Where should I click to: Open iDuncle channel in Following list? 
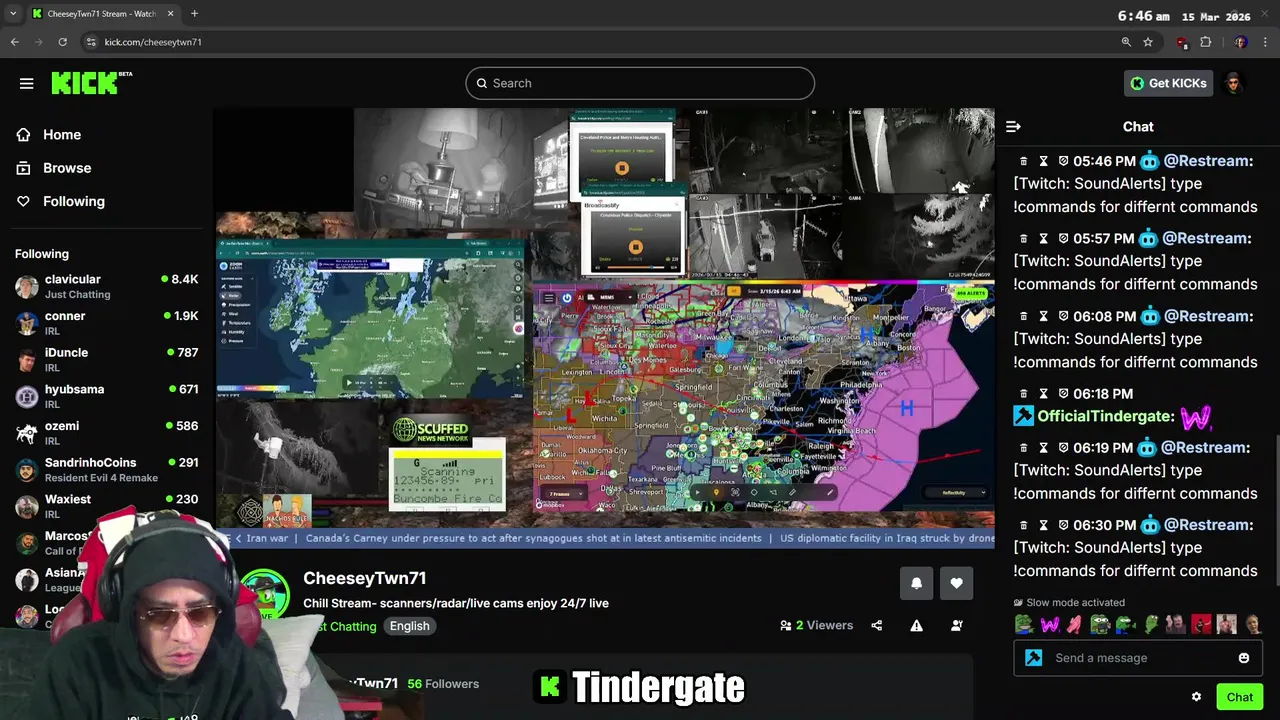pyautogui.click(x=107, y=360)
